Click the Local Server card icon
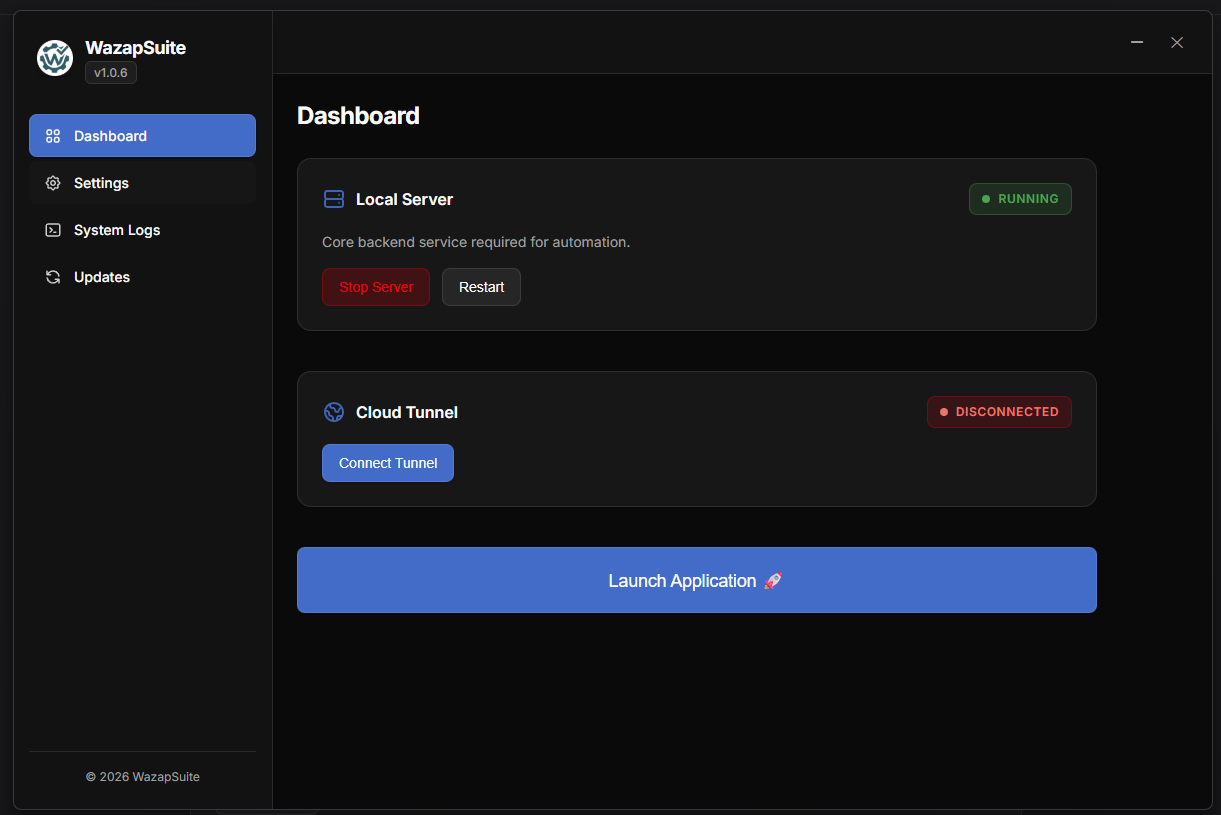1221x815 pixels. click(x=333, y=198)
